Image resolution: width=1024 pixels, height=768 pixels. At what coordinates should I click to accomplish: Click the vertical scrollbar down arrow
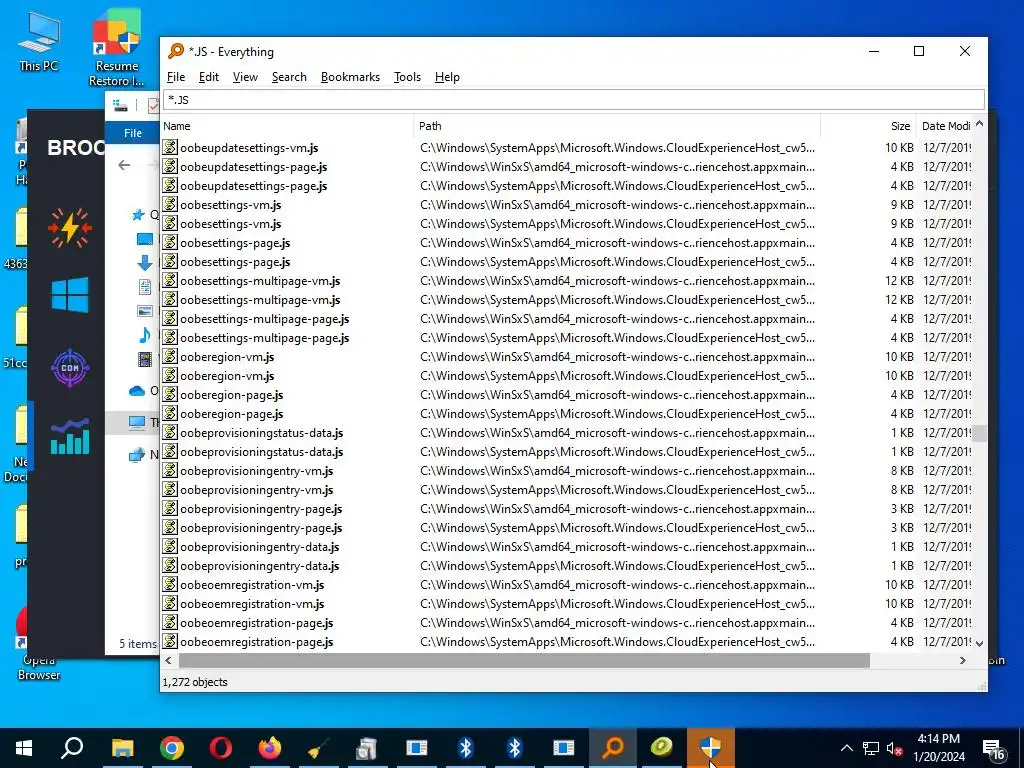(x=979, y=643)
